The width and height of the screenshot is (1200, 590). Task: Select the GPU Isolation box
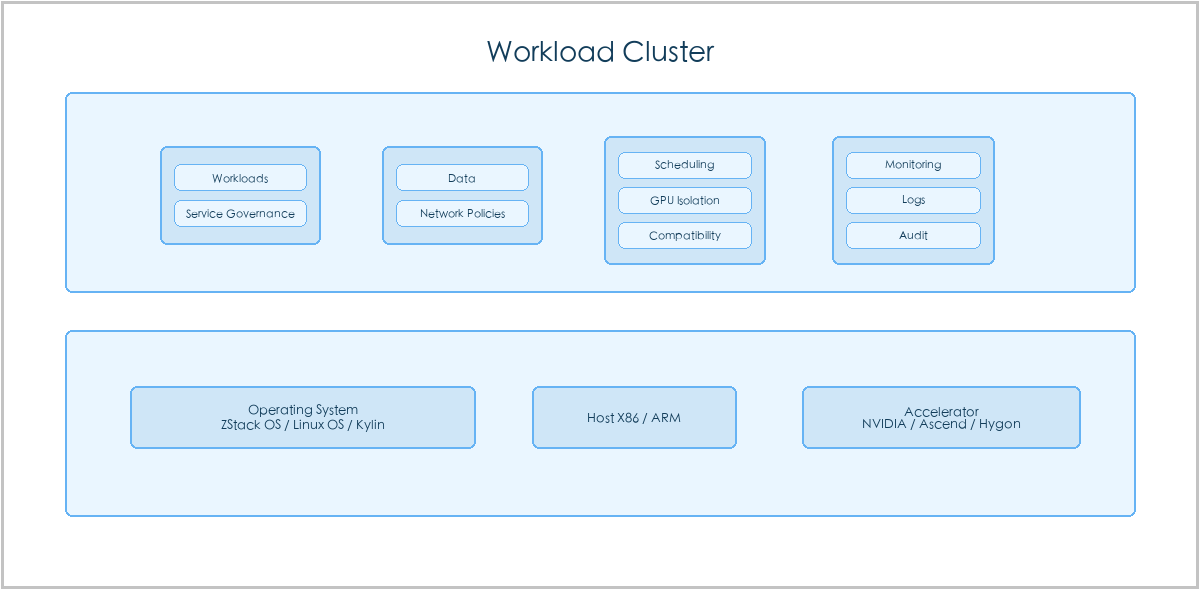tap(685, 200)
